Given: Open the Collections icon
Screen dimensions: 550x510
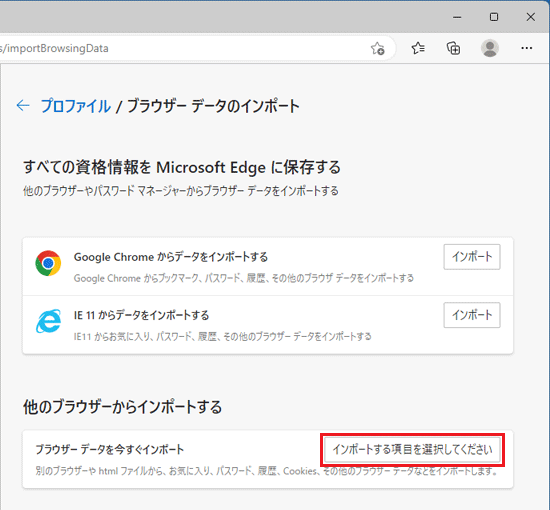Looking at the screenshot, I should pos(454,48).
